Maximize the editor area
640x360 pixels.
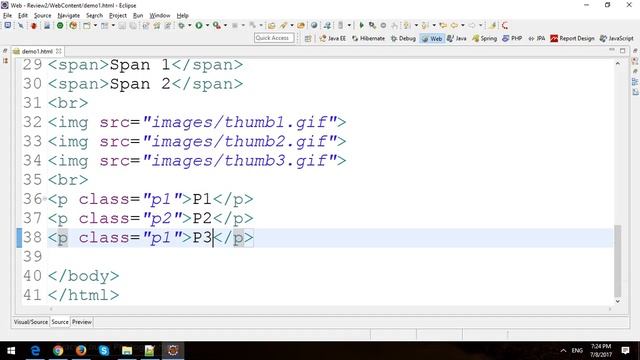click(622, 51)
